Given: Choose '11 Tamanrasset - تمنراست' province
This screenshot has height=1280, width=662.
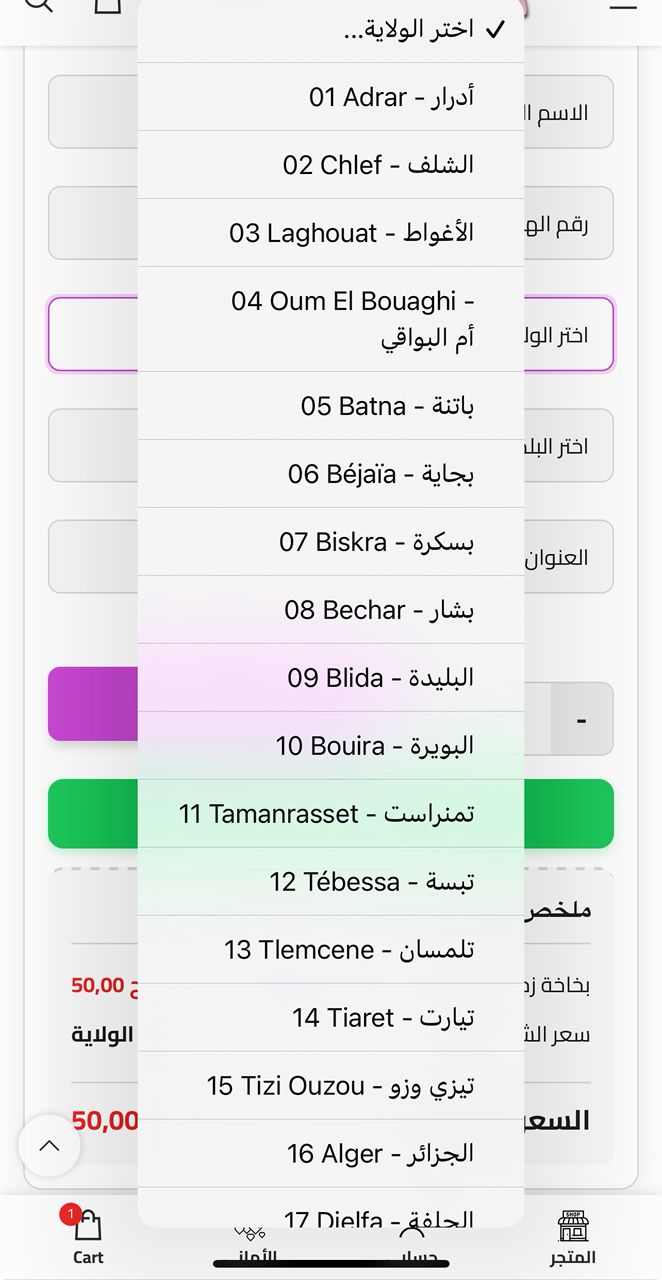Looking at the screenshot, I should tap(331, 814).
